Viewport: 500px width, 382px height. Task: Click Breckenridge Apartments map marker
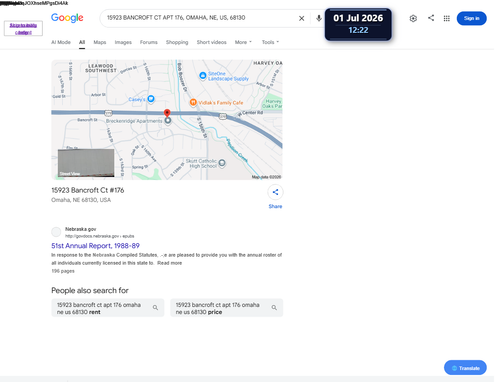[168, 121]
